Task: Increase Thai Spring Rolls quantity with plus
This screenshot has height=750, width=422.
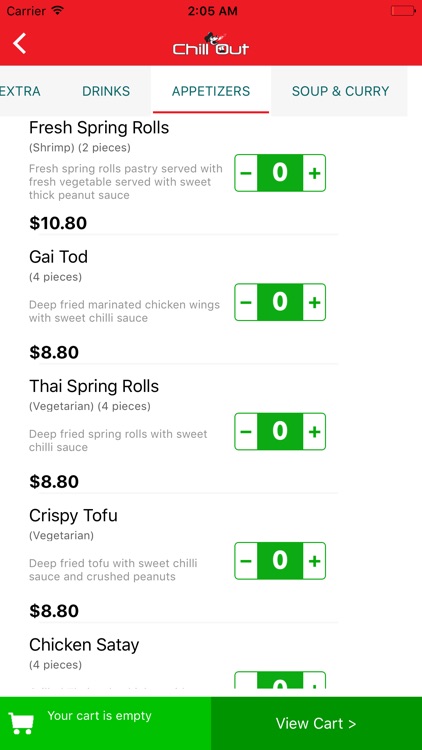Action: [314, 431]
